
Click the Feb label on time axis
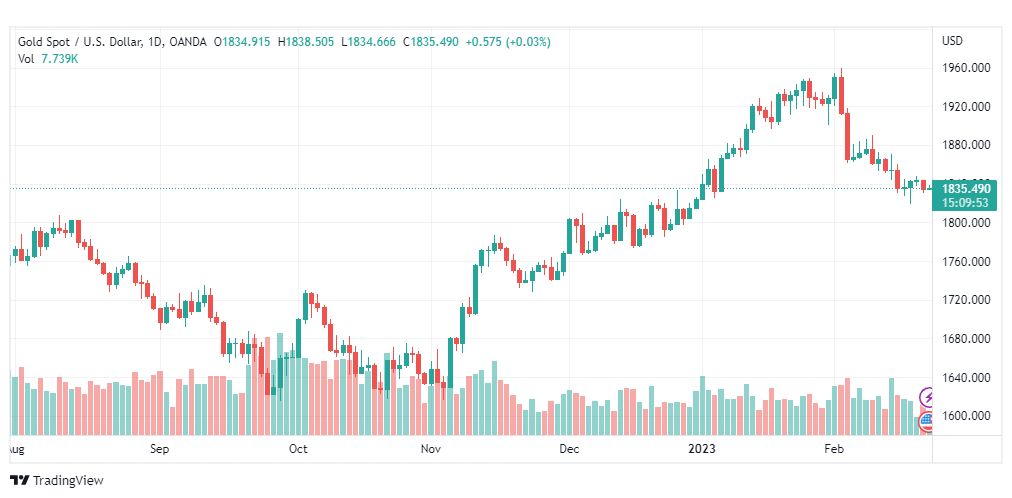[835, 449]
